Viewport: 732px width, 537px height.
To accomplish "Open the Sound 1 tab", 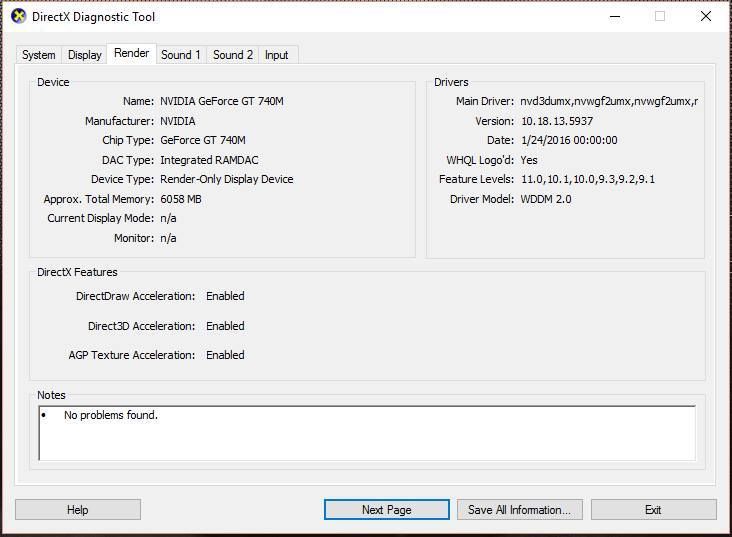I will pos(181,55).
